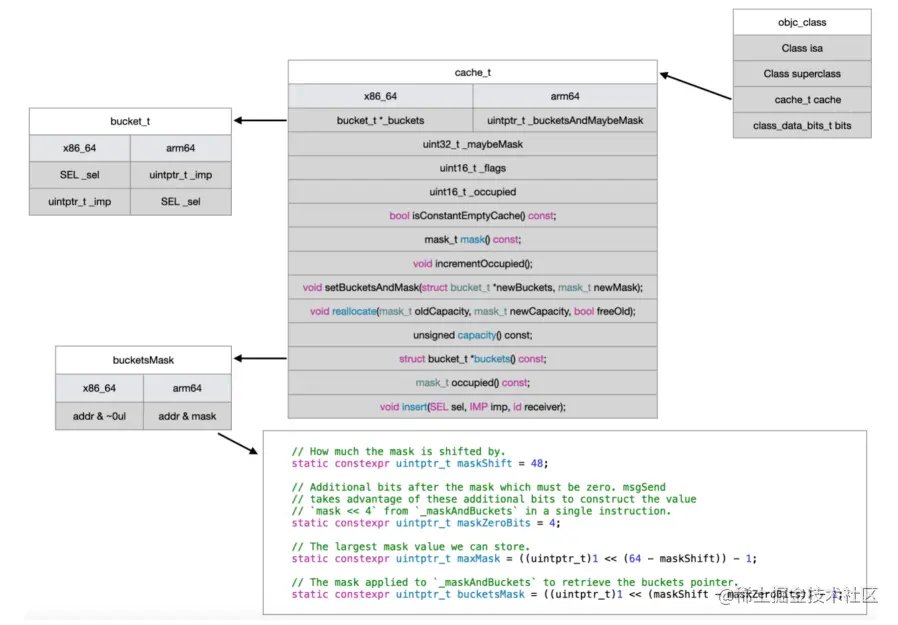The image size is (898, 625).
Task: Click the 'bool isConstantEmptyCache() const;' row
Action: pyautogui.click(x=472, y=216)
